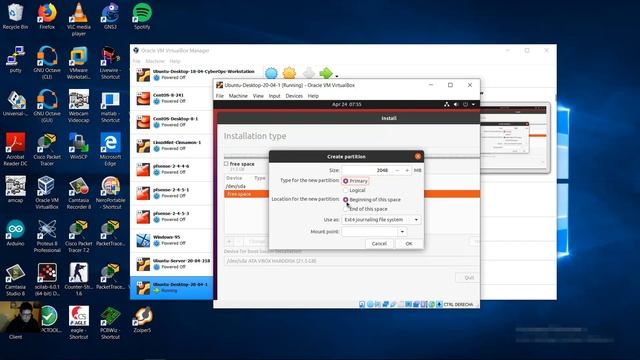Confirm Create partition with OK
Screen dimensions: 640x360
[409, 244]
